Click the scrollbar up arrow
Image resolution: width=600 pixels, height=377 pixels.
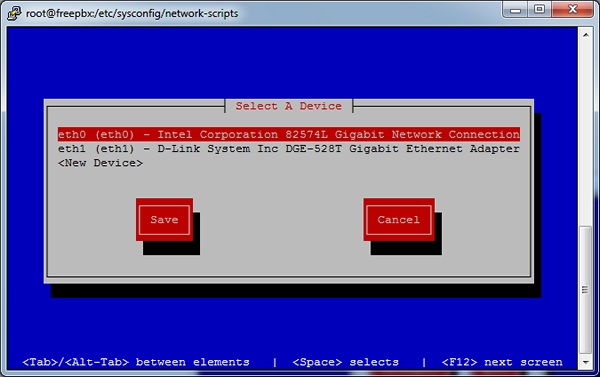586,35
